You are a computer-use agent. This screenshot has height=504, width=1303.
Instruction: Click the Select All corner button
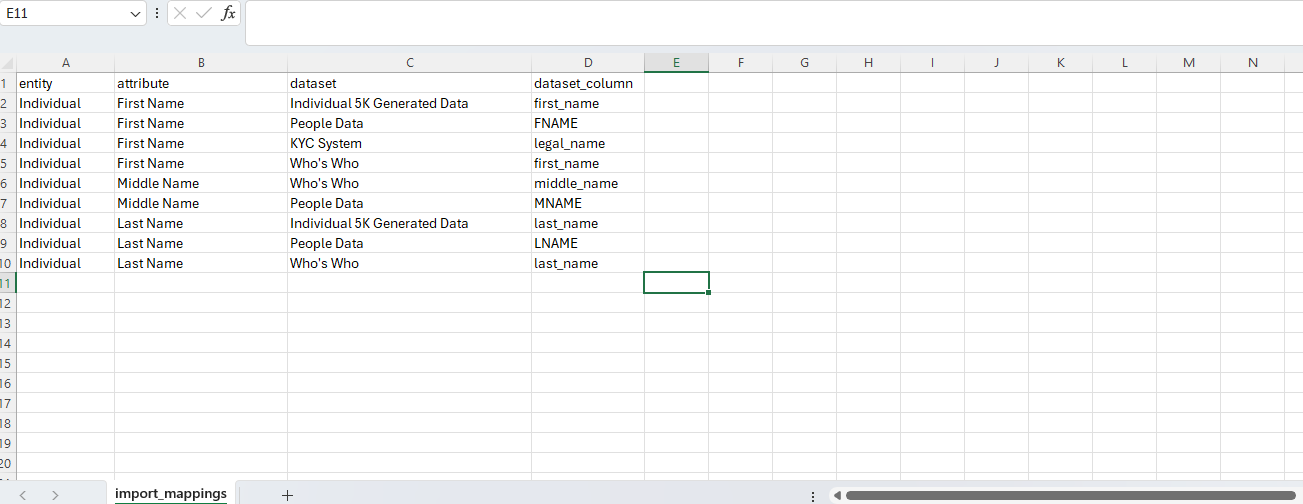pyautogui.click(x=7, y=63)
